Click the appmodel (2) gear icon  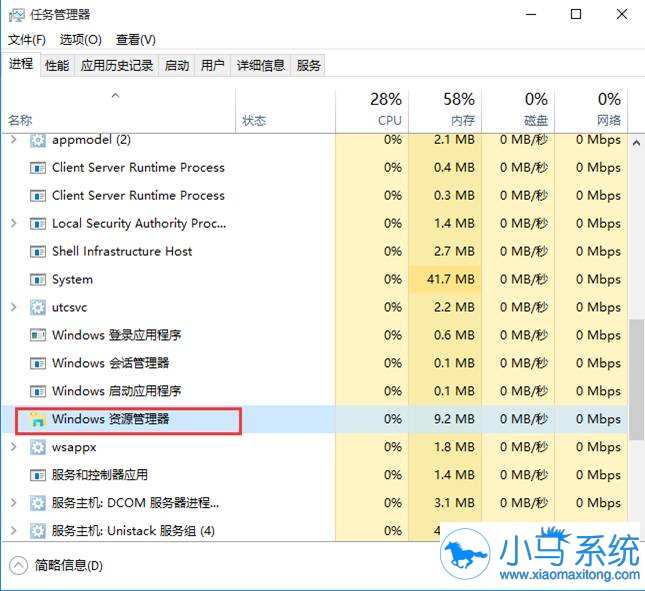point(37,140)
